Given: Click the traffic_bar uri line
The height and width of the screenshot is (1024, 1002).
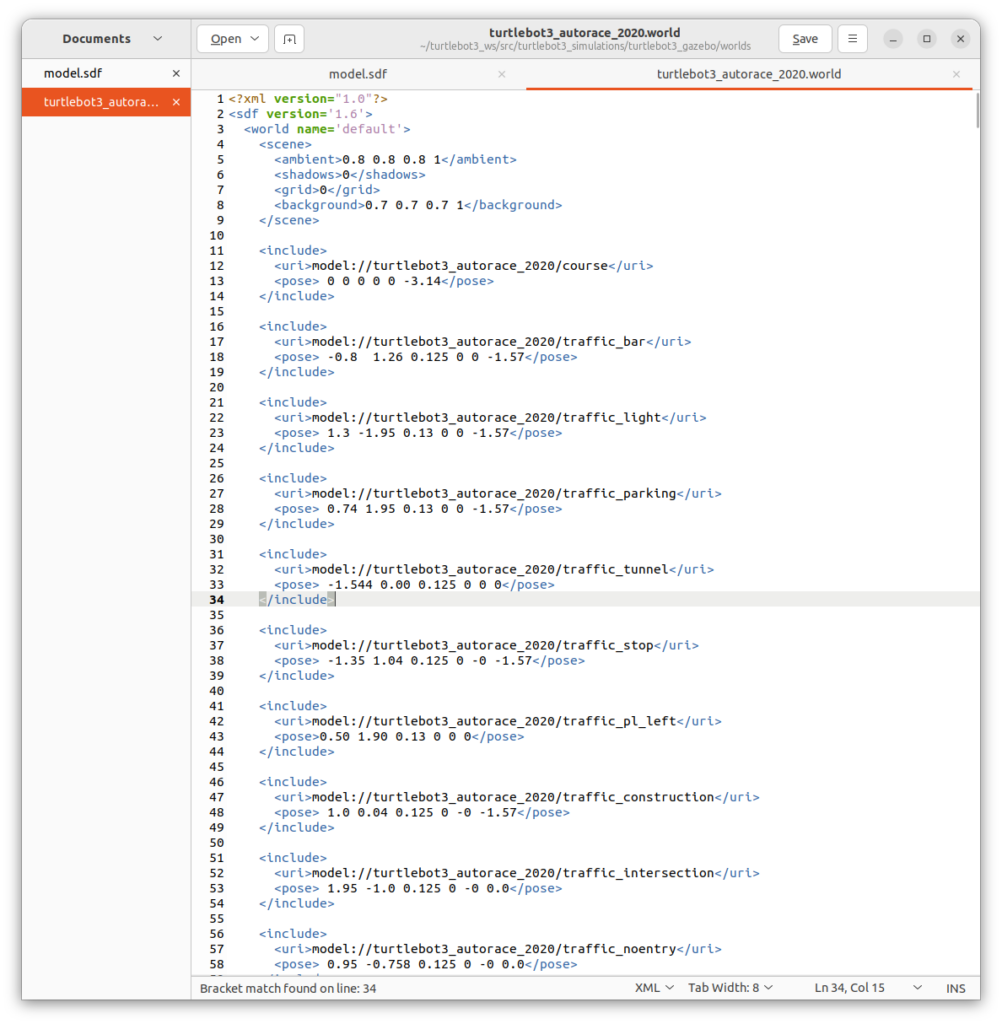Looking at the screenshot, I should (482, 342).
